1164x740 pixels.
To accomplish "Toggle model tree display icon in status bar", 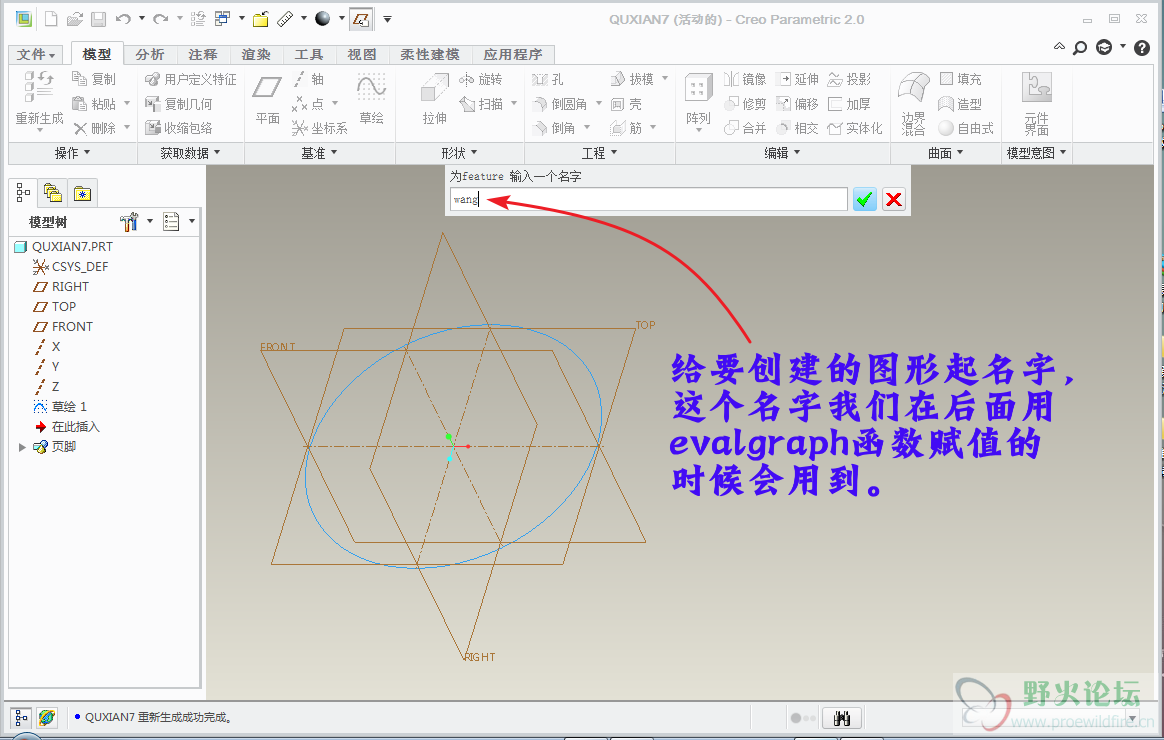I will [21, 718].
